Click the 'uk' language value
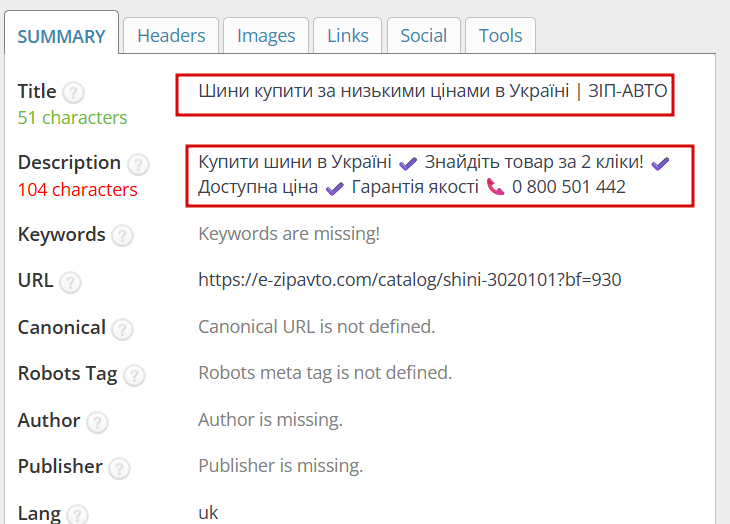The image size is (730, 524). click(208, 513)
